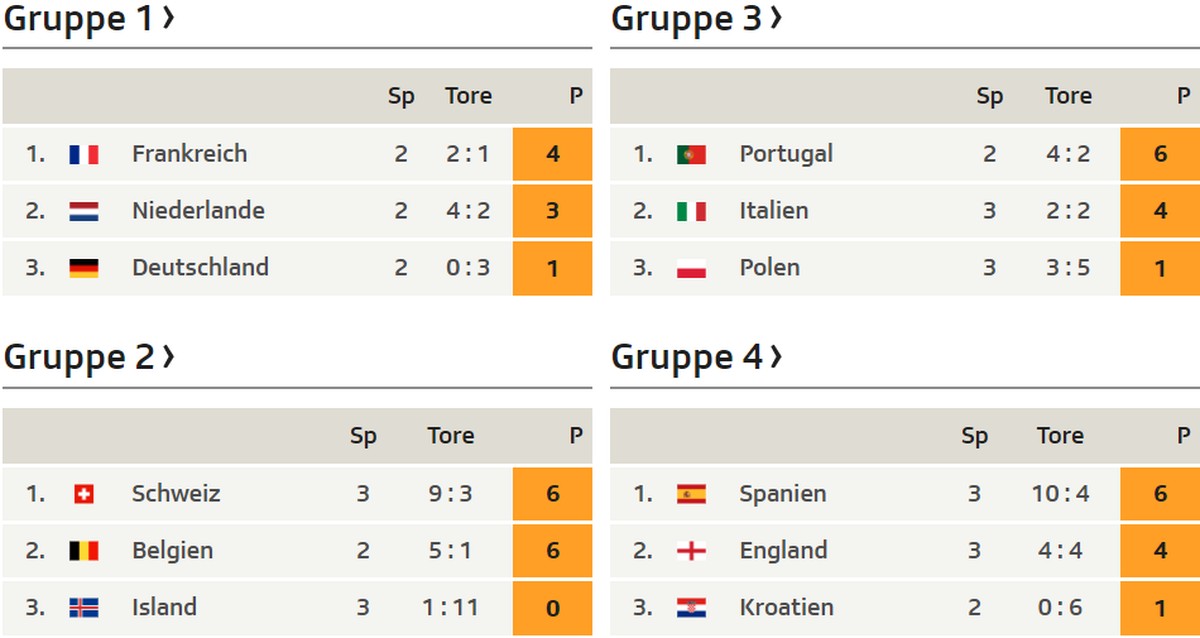Screen dimensions: 1200x638
Task: Click Island's orange points cell showing 0
Action: click(552, 608)
